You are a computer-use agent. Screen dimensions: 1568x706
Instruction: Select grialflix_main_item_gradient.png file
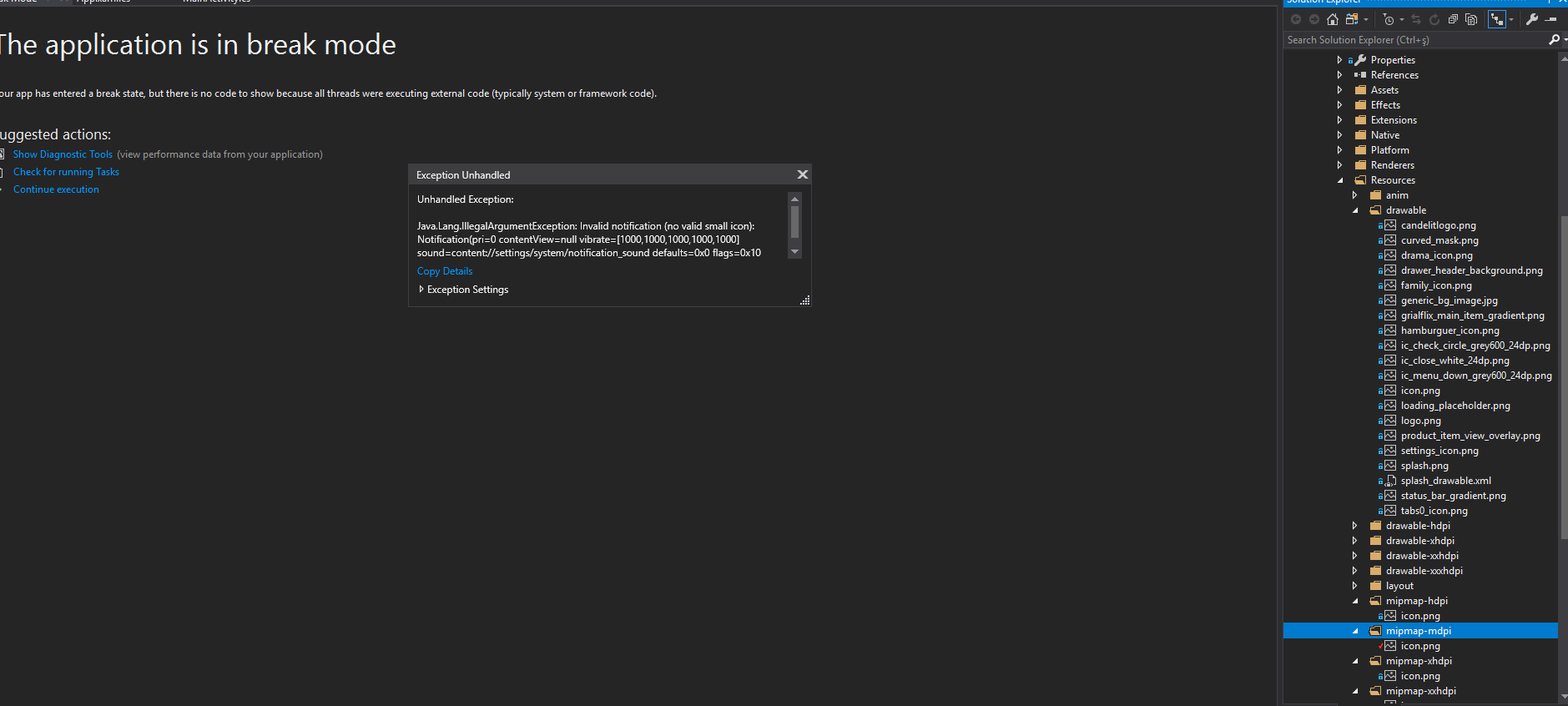(x=1473, y=315)
